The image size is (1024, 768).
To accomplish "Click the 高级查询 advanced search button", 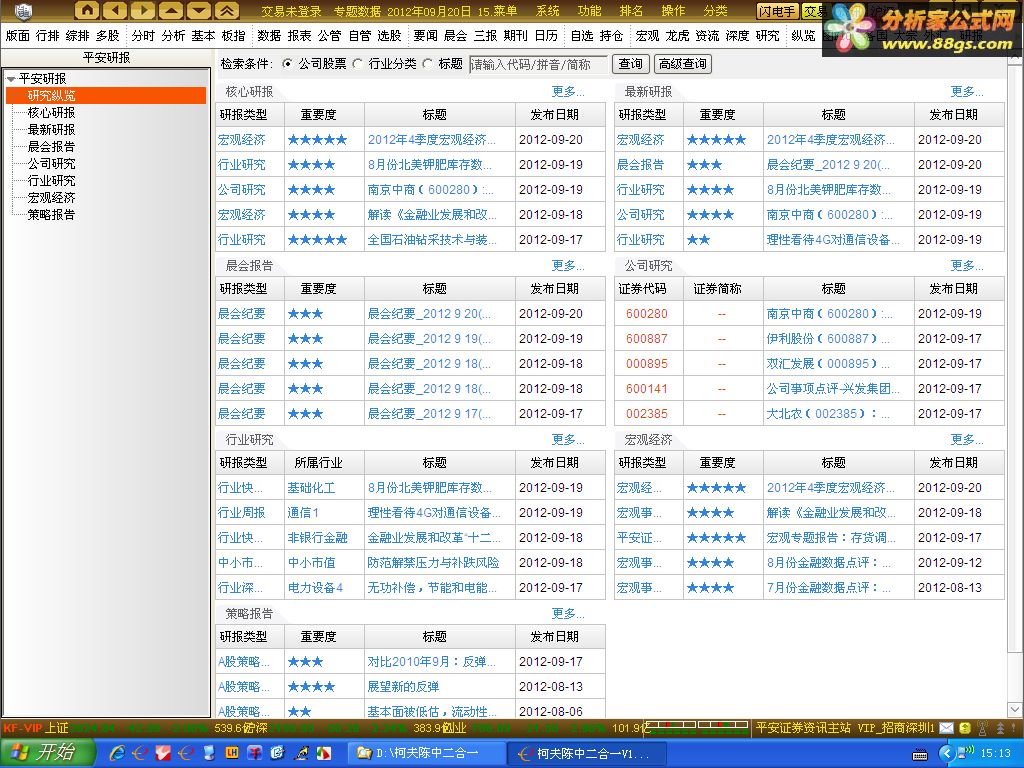I will click(682, 64).
